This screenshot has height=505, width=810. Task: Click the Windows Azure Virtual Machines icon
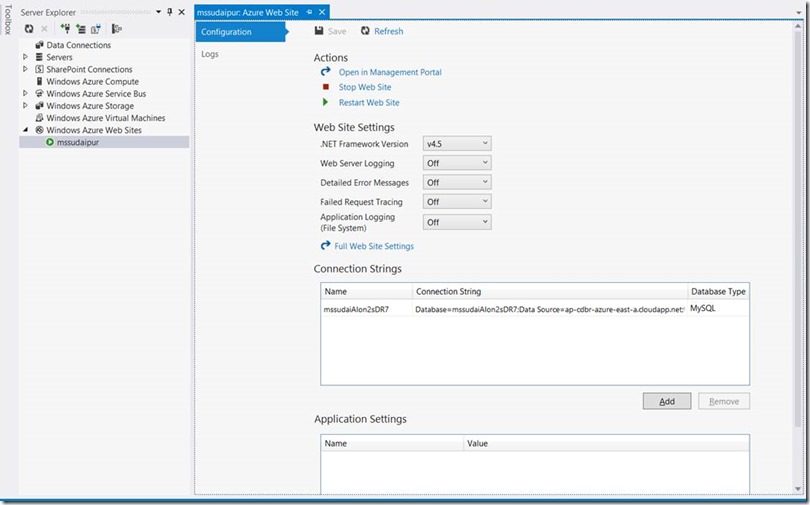pyautogui.click(x=39, y=118)
